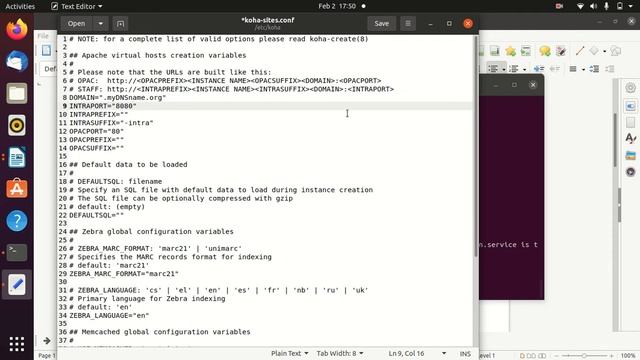640x360 pixels.
Task: Open Files manager from the dock
Action: [x=17, y=93]
